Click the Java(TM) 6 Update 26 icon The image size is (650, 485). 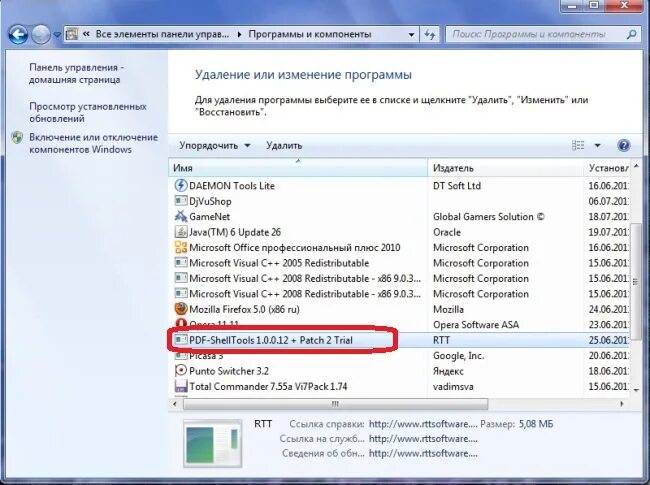pos(181,232)
